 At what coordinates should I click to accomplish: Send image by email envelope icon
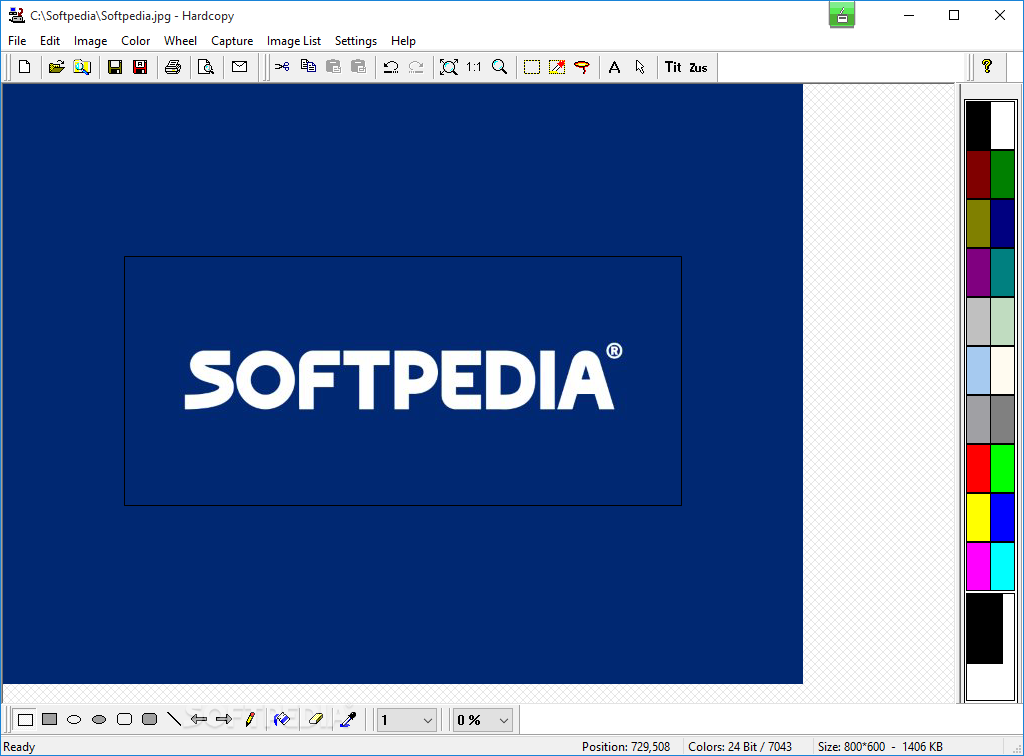240,67
